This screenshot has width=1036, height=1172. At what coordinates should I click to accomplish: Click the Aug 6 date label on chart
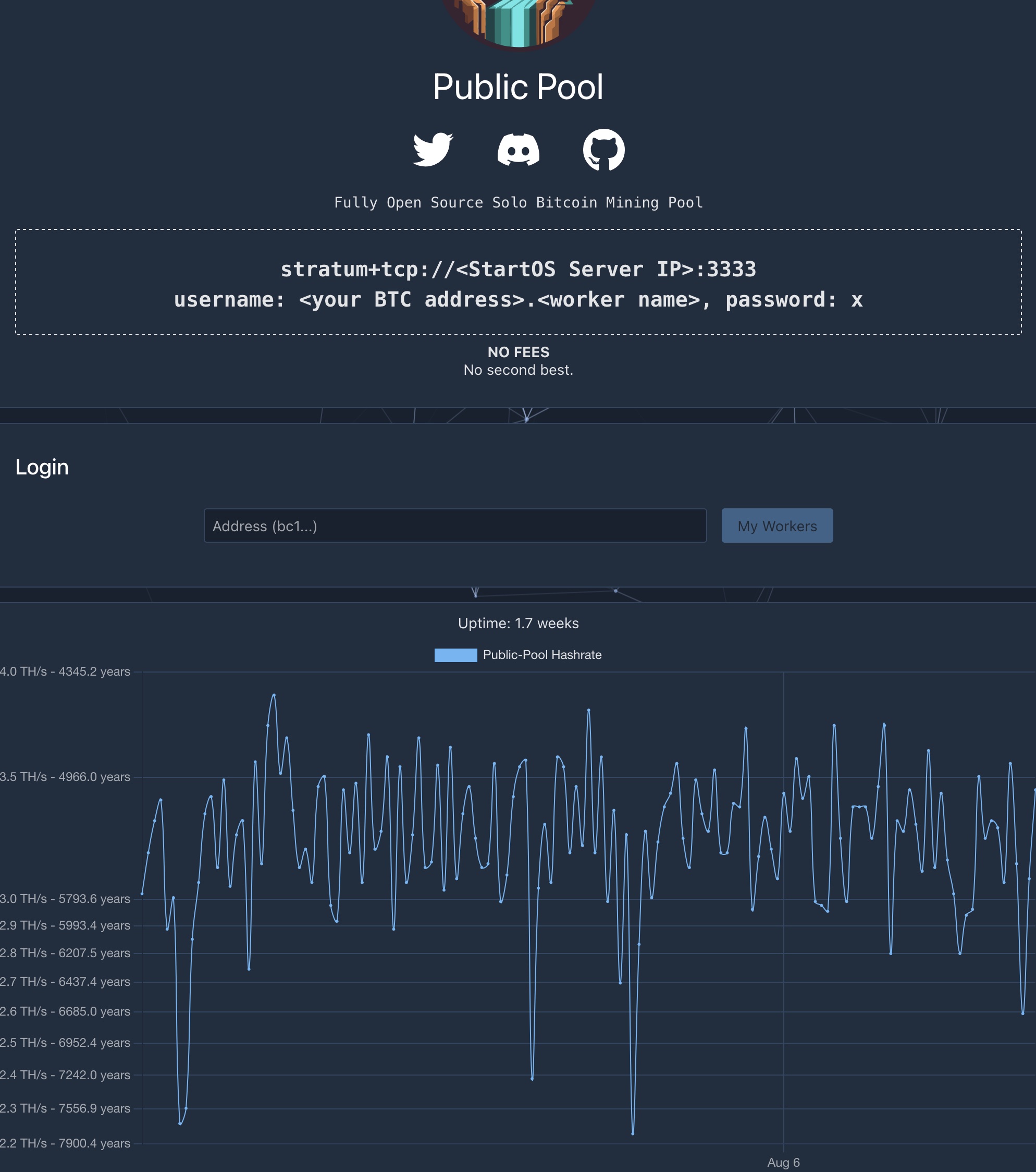coord(783,1162)
